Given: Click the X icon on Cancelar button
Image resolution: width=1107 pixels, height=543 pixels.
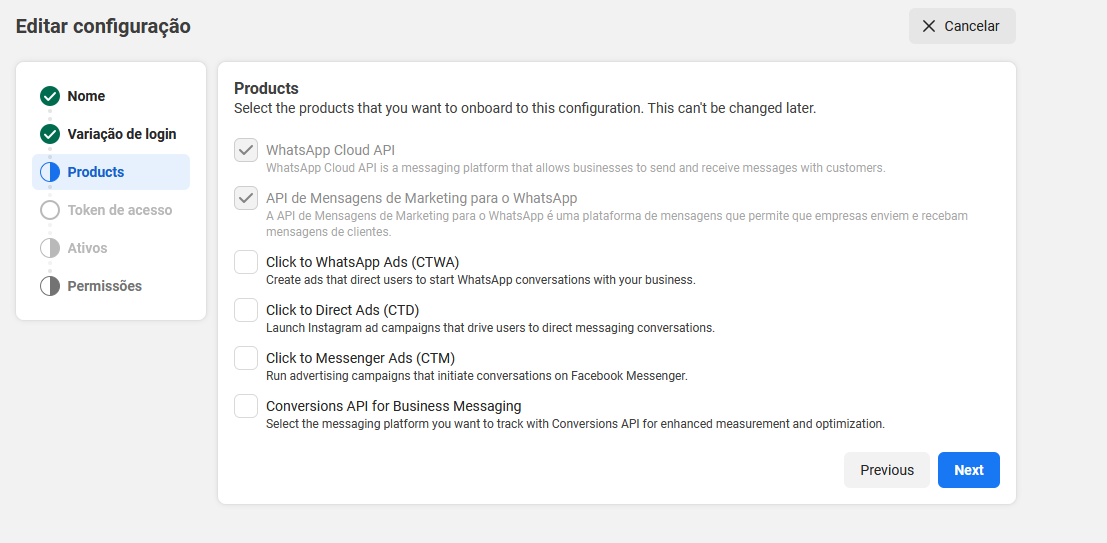Looking at the screenshot, I should 929,26.
